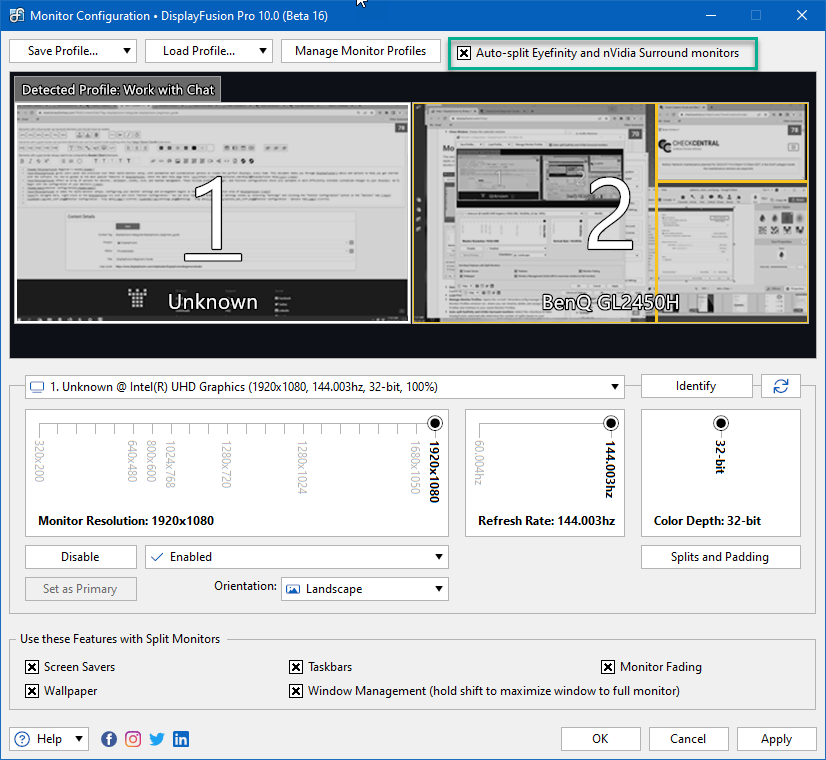Select the bottom-right split of monitor 2
Screen dimensions: 826x760
click(732, 253)
